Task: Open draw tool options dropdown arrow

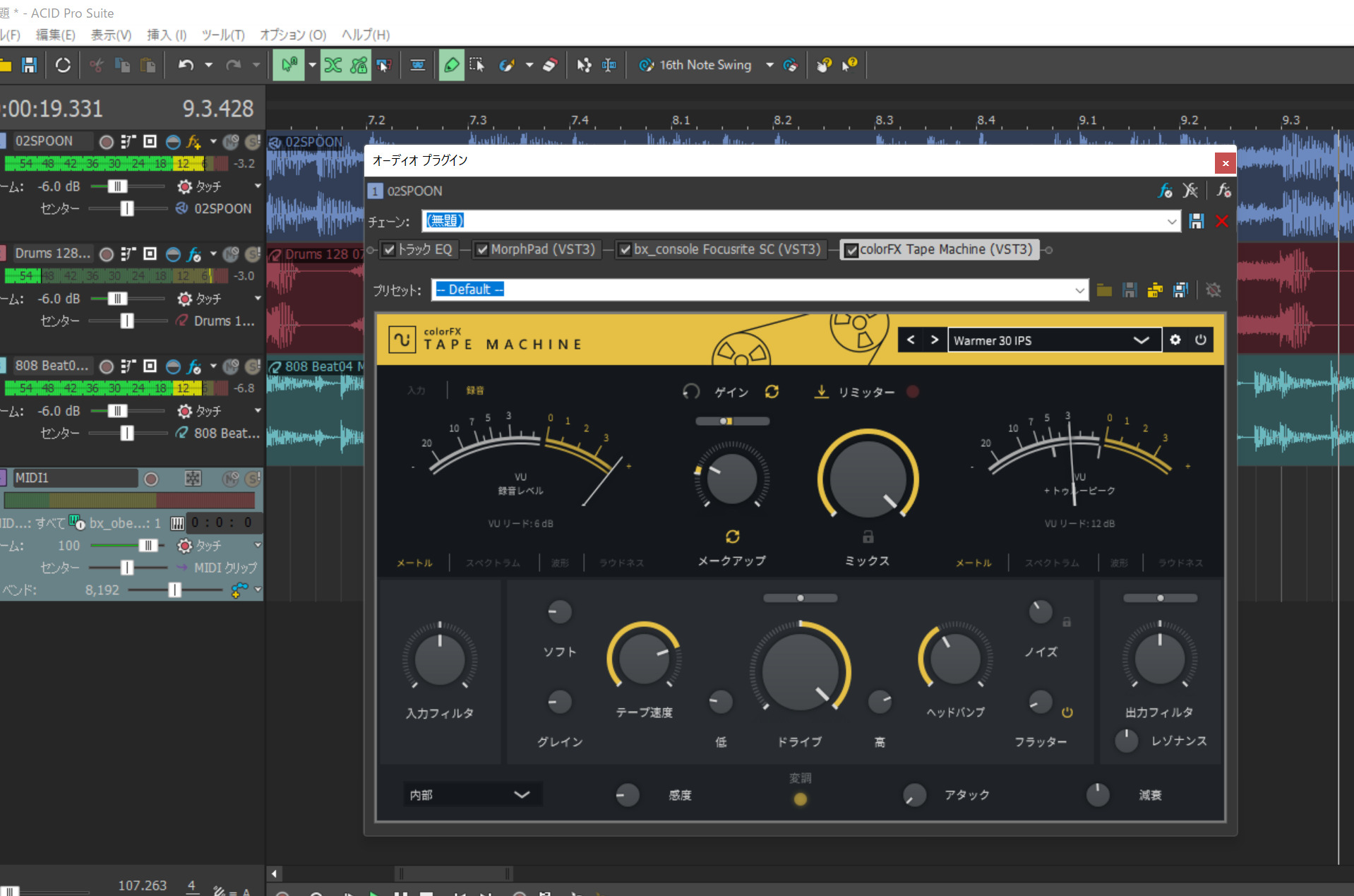Action: (529, 65)
